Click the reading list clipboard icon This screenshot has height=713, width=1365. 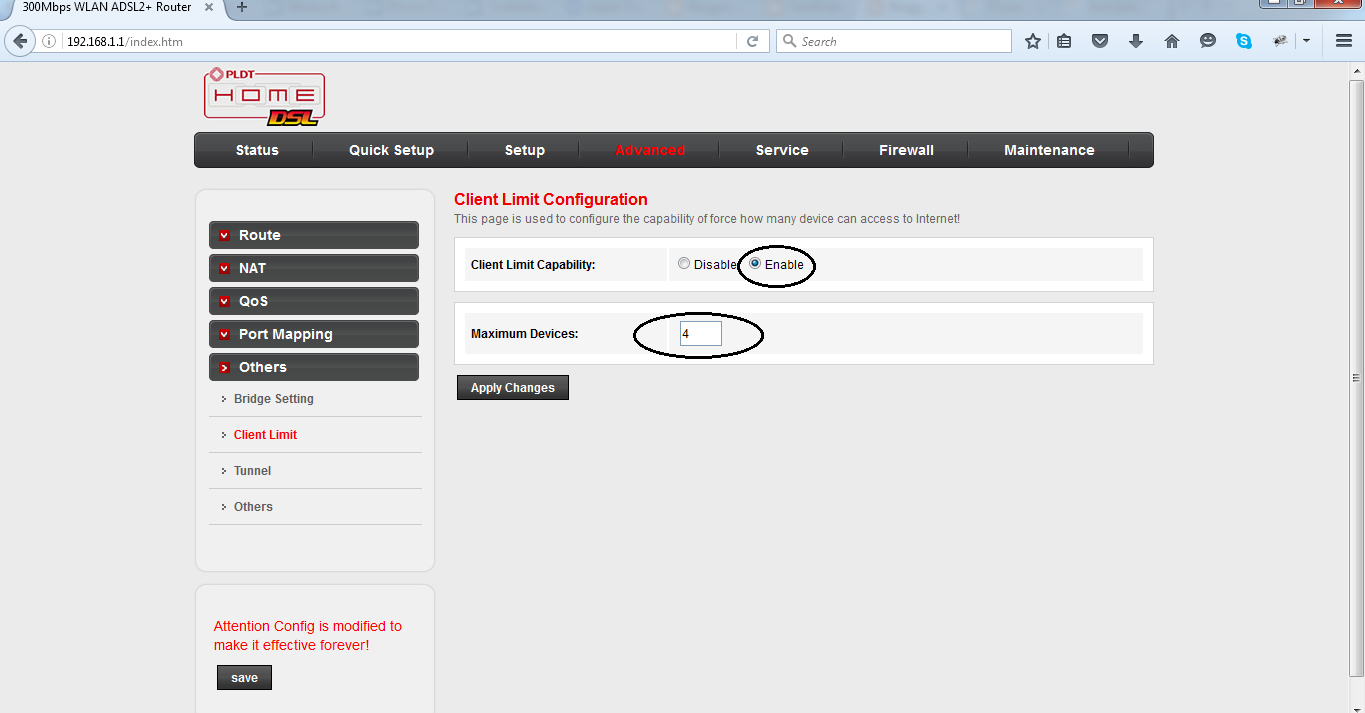[x=1064, y=41]
